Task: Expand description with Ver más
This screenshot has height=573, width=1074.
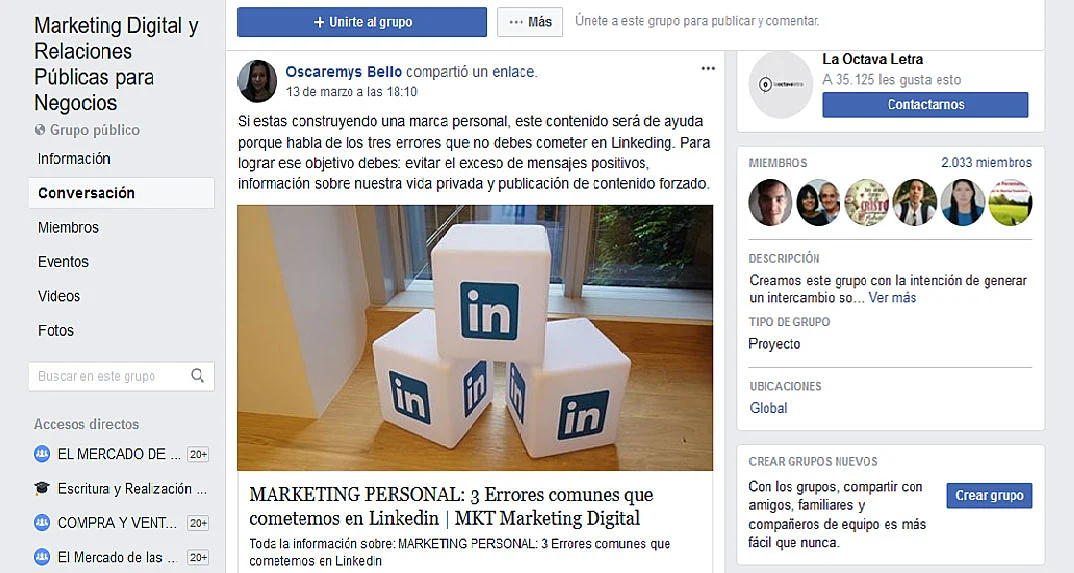Action: tap(892, 298)
